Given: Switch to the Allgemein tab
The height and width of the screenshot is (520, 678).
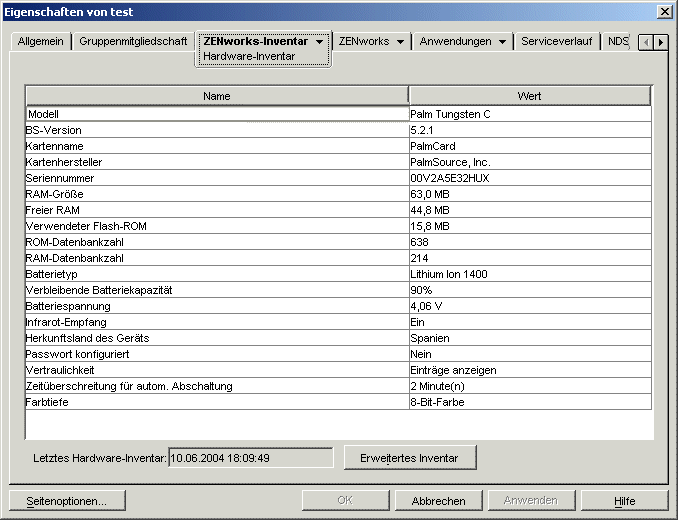Looking at the screenshot, I should [x=40, y=41].
